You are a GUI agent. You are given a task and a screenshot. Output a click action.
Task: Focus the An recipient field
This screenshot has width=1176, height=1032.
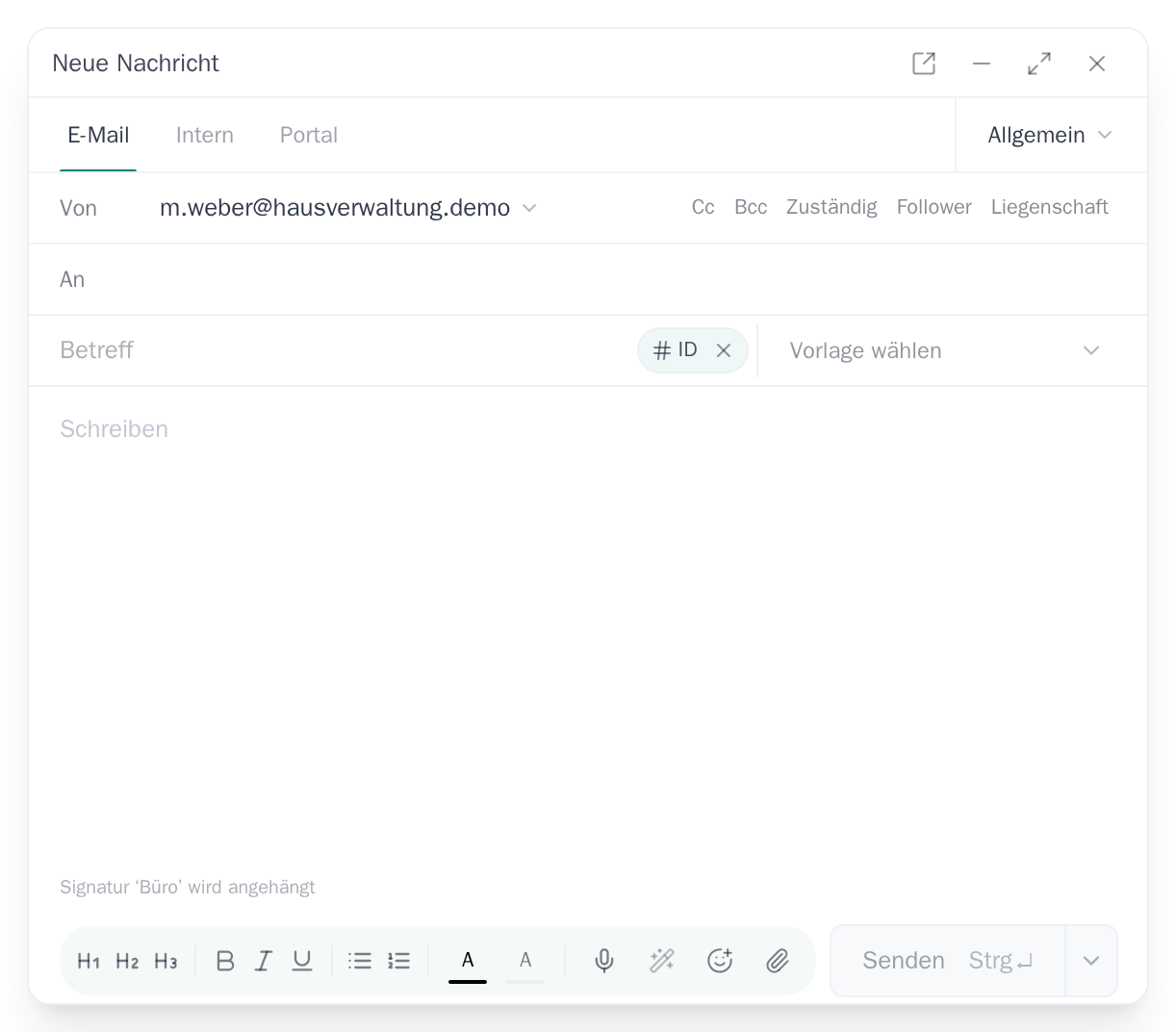[x=588, y=279]
